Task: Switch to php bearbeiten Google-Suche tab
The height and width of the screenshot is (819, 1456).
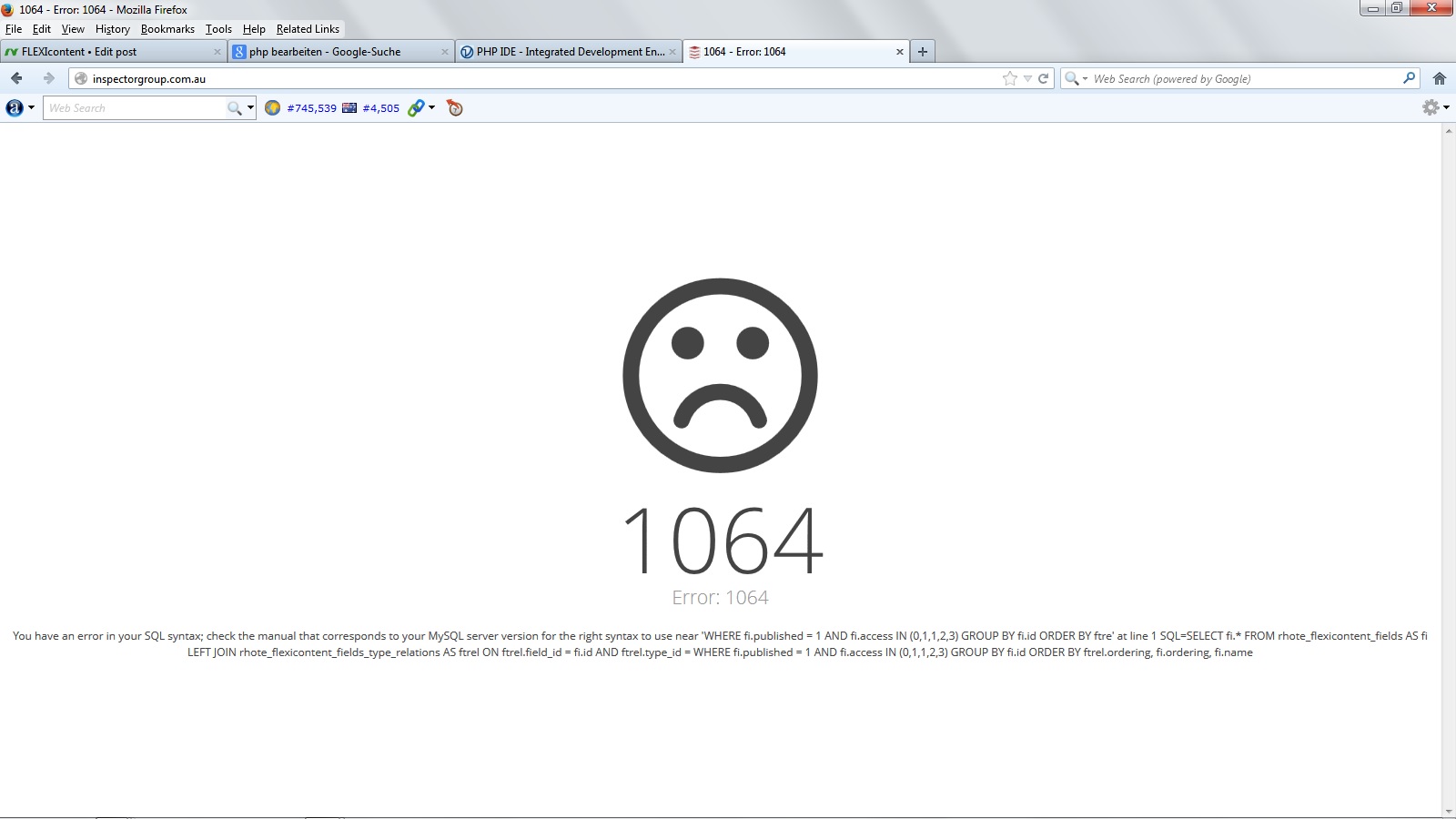Action: click(340, 52)
